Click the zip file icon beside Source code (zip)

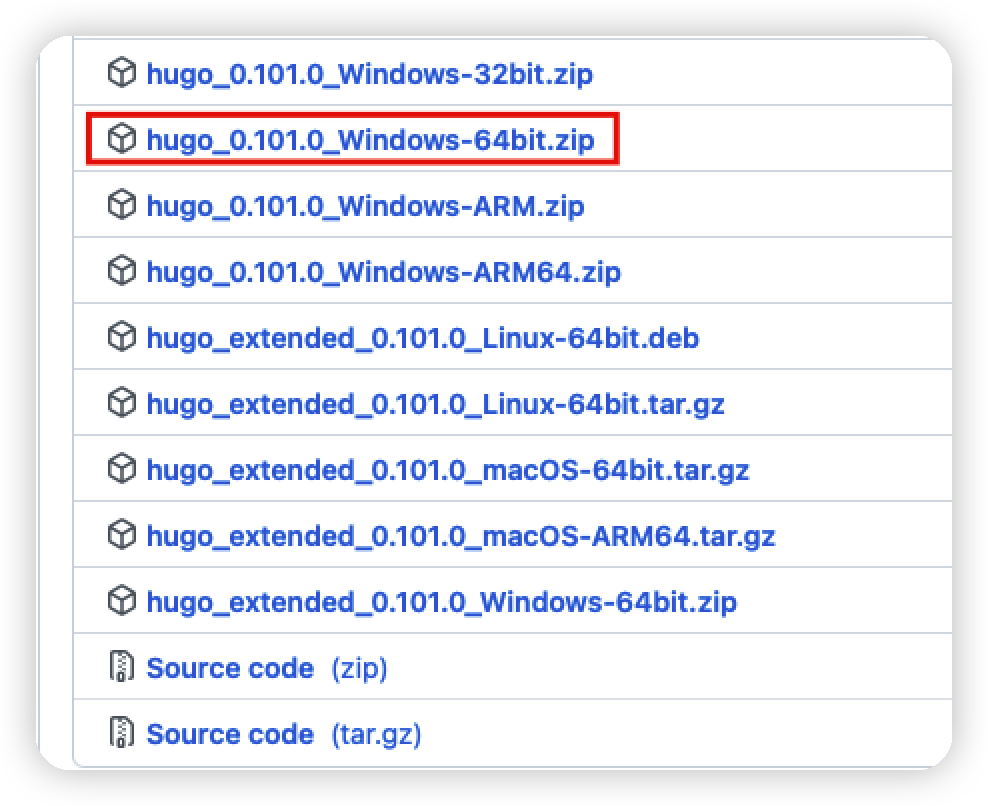tap(121, 668)
